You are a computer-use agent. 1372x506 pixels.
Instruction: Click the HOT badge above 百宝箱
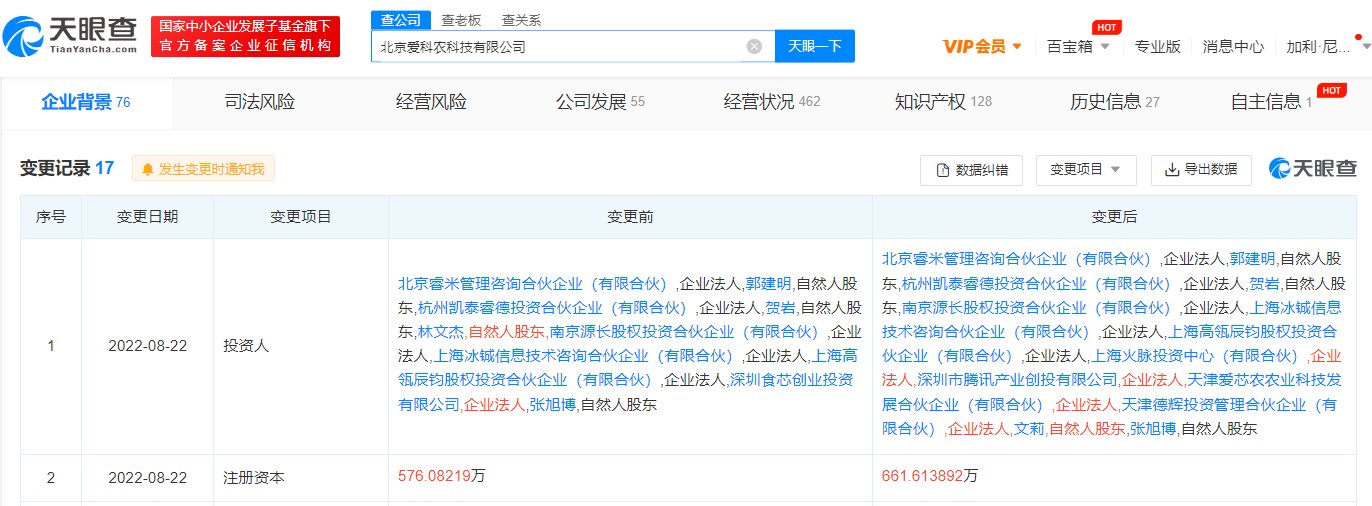click(x=1105, y=27)
